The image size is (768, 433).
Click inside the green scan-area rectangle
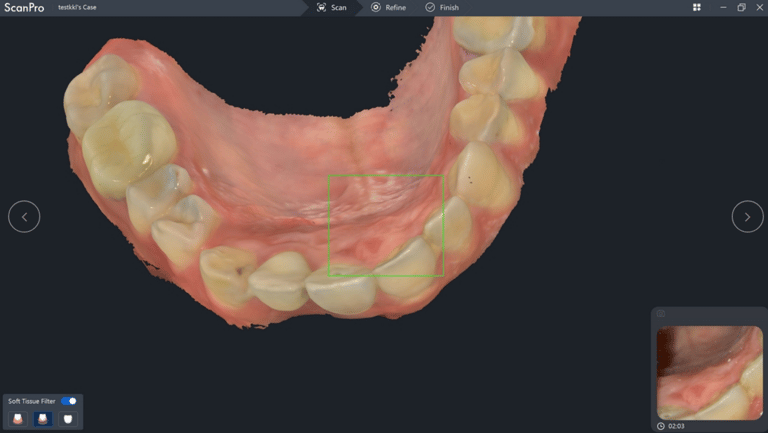click(x=385, y=225)
